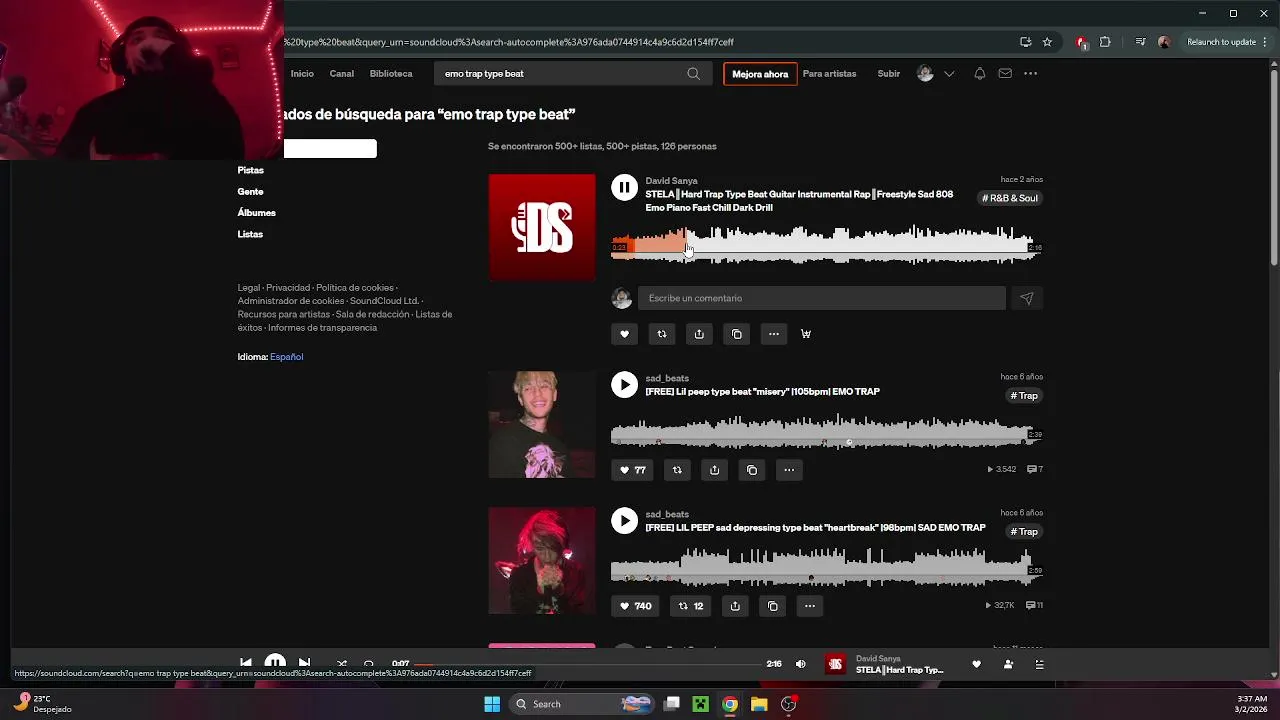Mute the volume in bottom player
Screen dimensions: 1280x720
[800, 664]
